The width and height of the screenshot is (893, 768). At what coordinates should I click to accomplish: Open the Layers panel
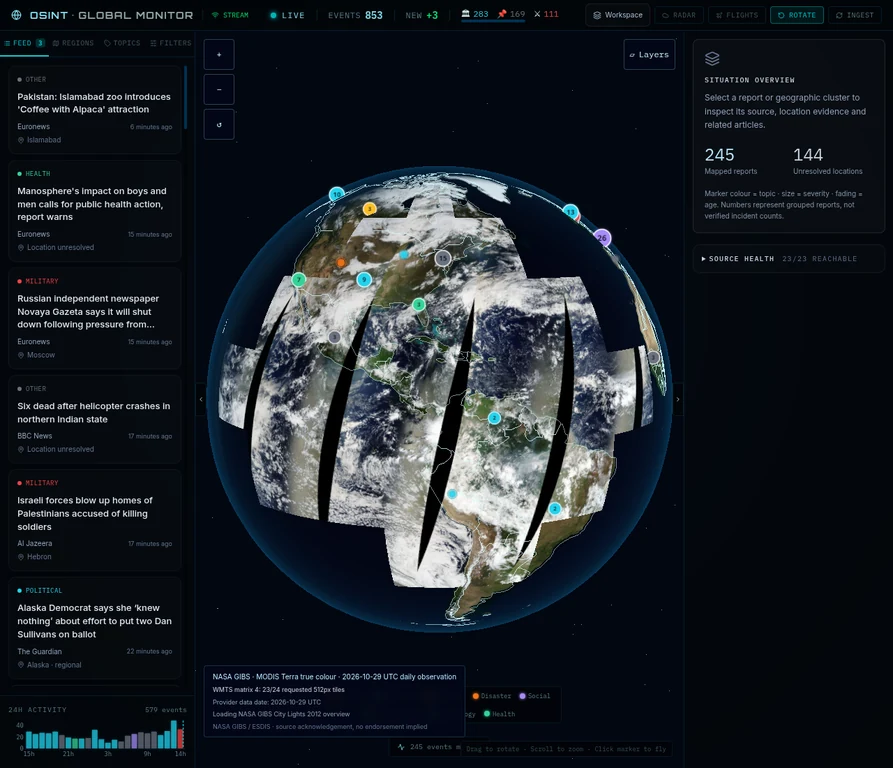click(x=649, y=55)
